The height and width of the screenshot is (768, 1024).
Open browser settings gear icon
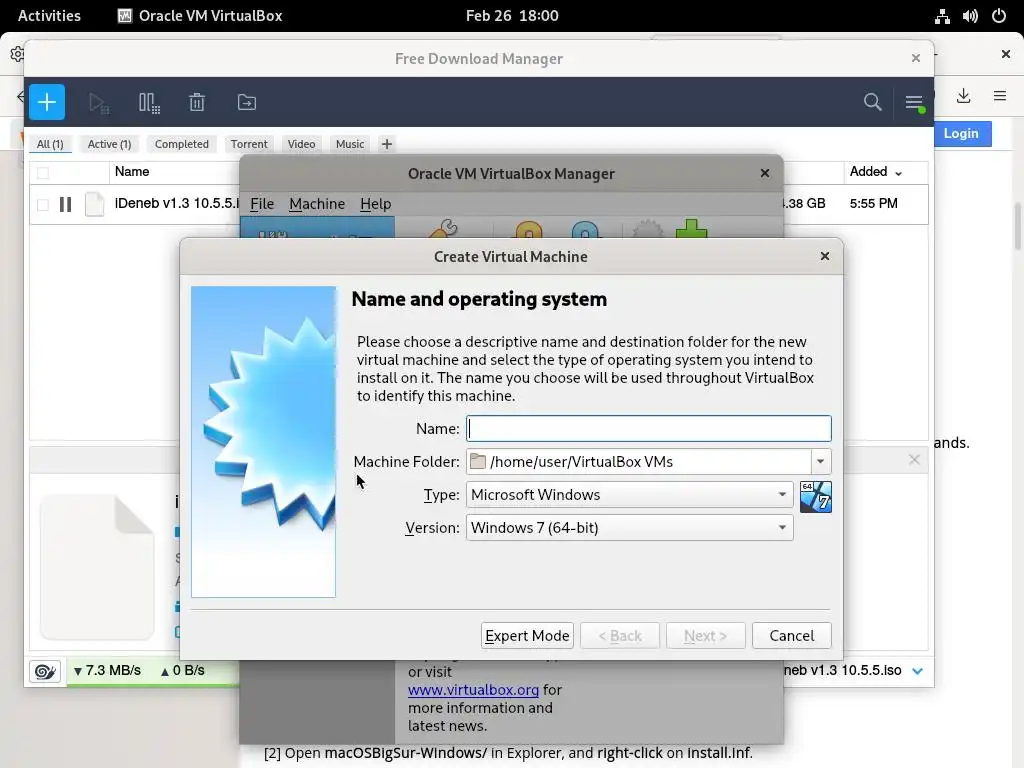pyautogui.click(x=17, y=54)
